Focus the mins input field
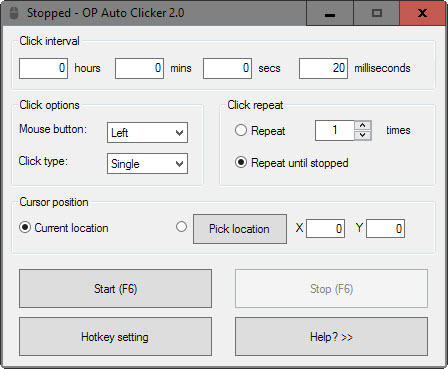The height and width of the screenshot is (369, 448). (x=139, y=68)
